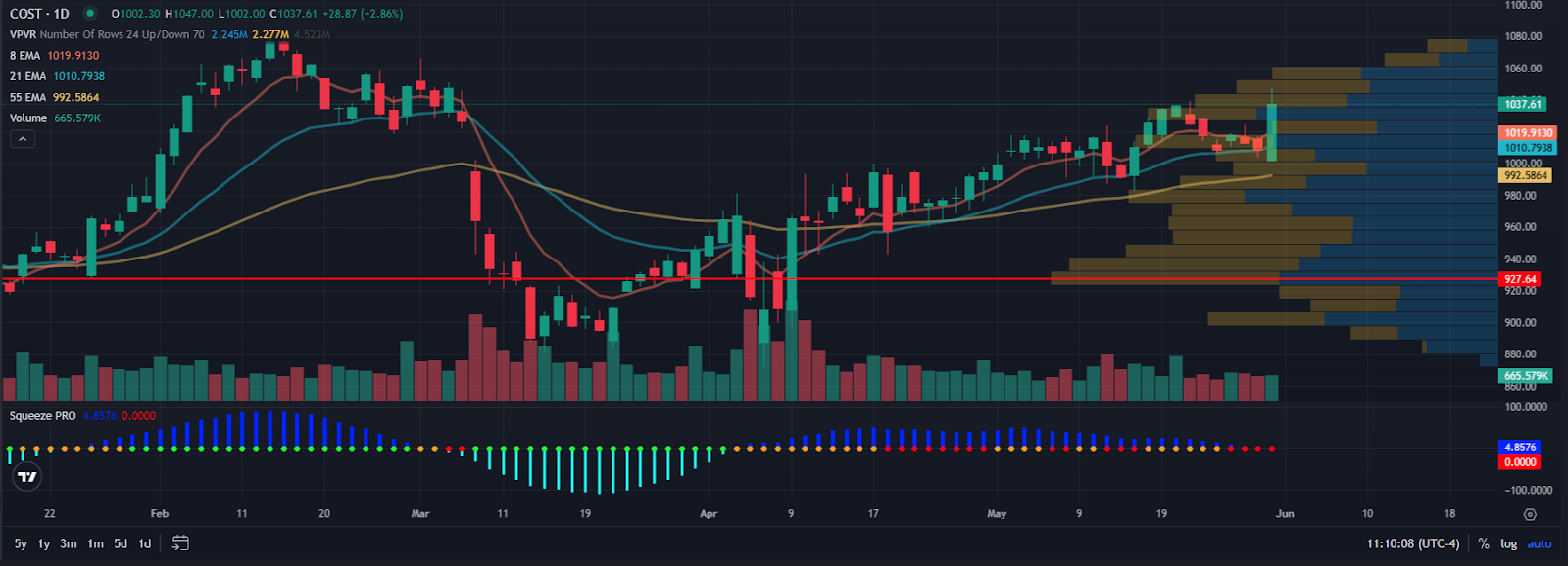This screenshot has height=566, width=1568.
Task: Click the red 0.0000 Squeeze axis label
Action: (x=1520, y=462)
